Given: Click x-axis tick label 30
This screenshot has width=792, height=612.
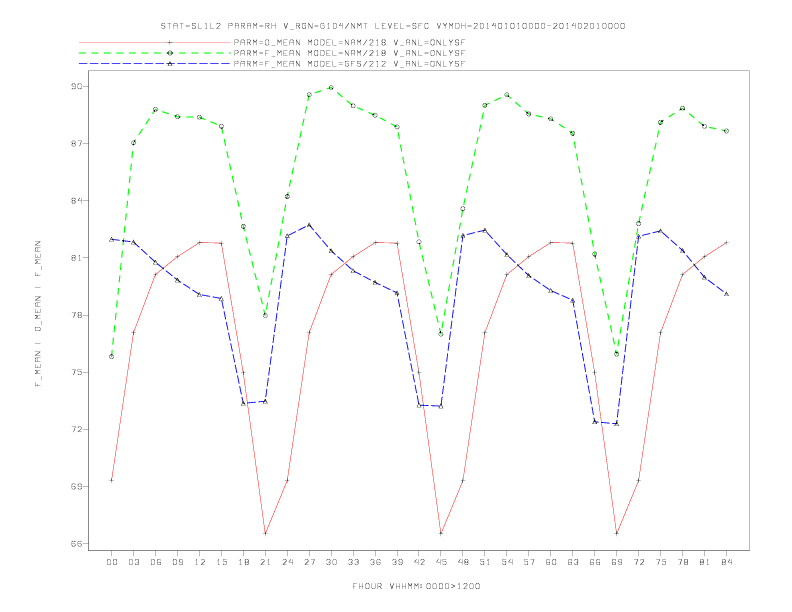Looking at the screenshot, I should coord(331,562).
